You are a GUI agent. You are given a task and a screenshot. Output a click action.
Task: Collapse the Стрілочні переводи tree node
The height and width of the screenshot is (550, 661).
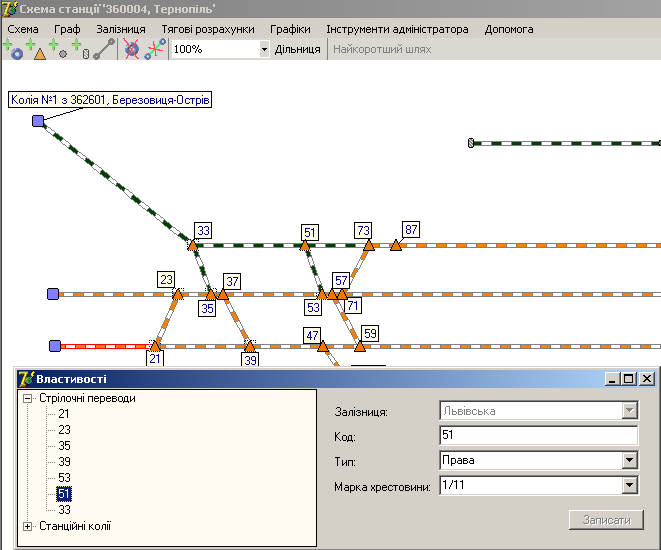point(27,398)
